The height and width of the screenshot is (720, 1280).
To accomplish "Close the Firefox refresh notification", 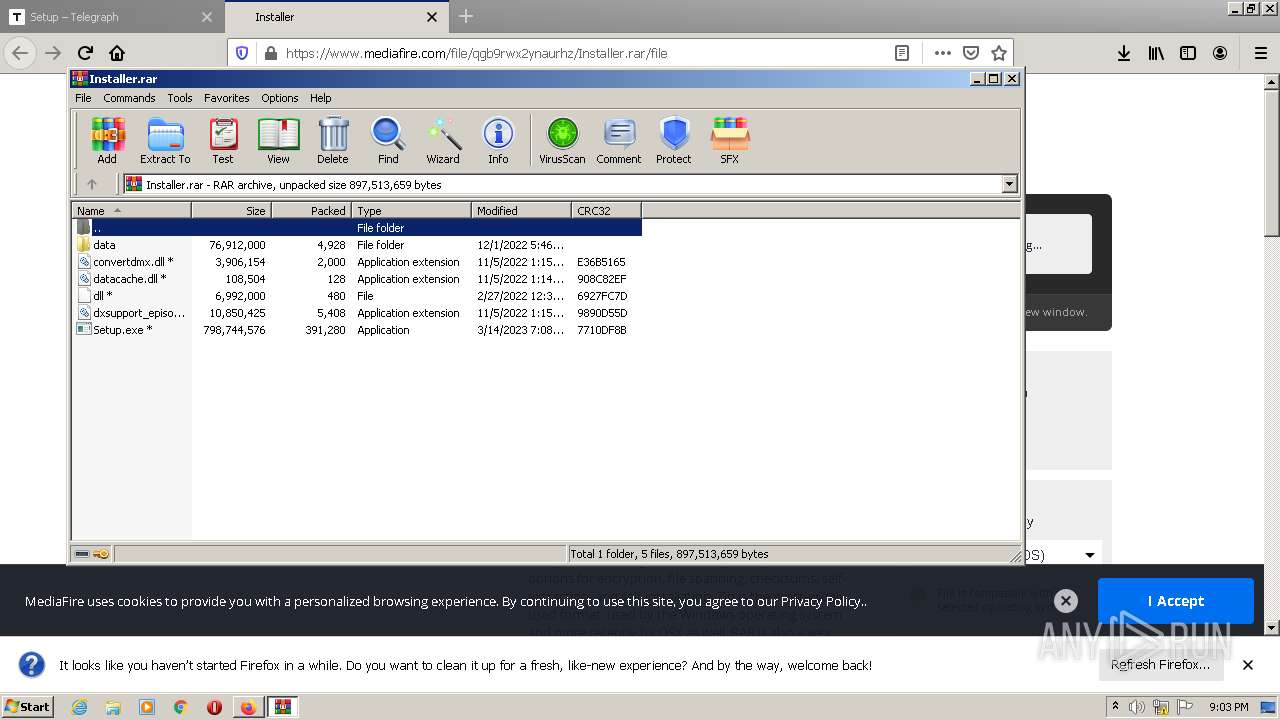I will 1248,664.
